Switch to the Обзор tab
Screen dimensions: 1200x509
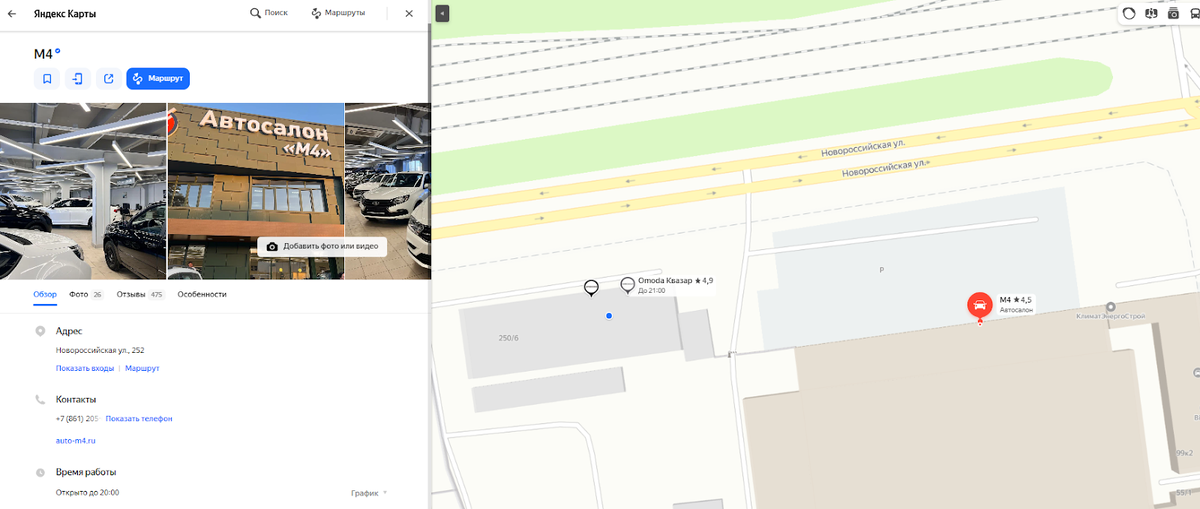pos(45,294)
